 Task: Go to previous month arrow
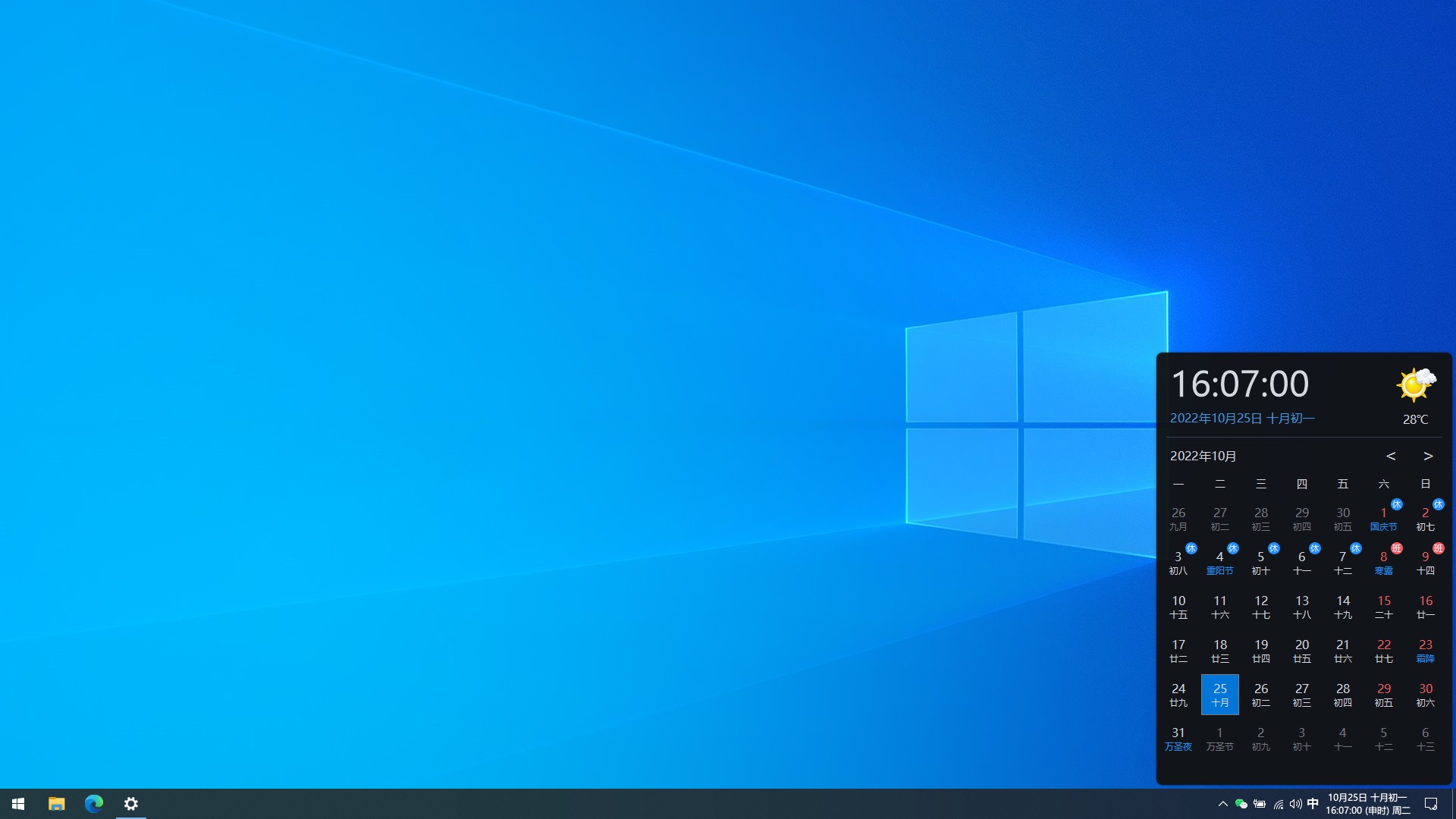(x=1391, y=456)
